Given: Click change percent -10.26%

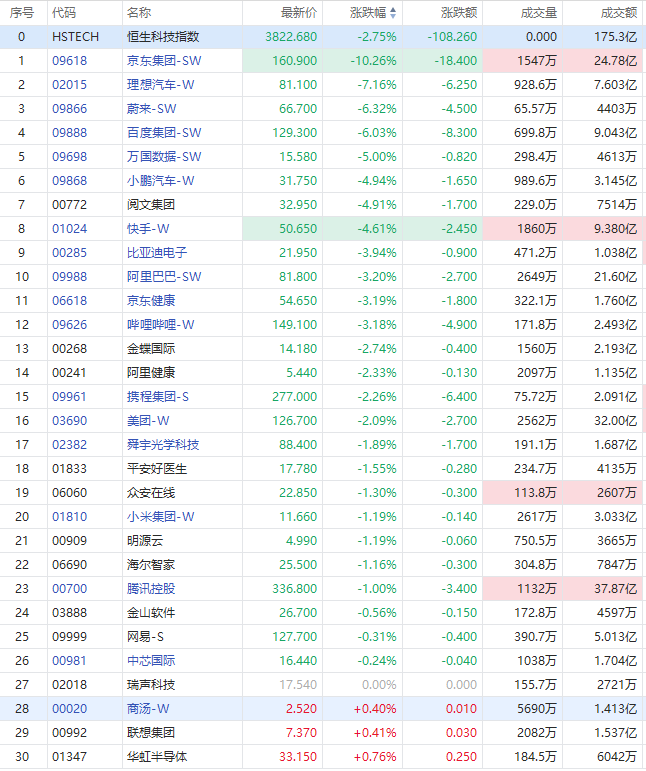Looking at the screenshot, I should point(373,61).
